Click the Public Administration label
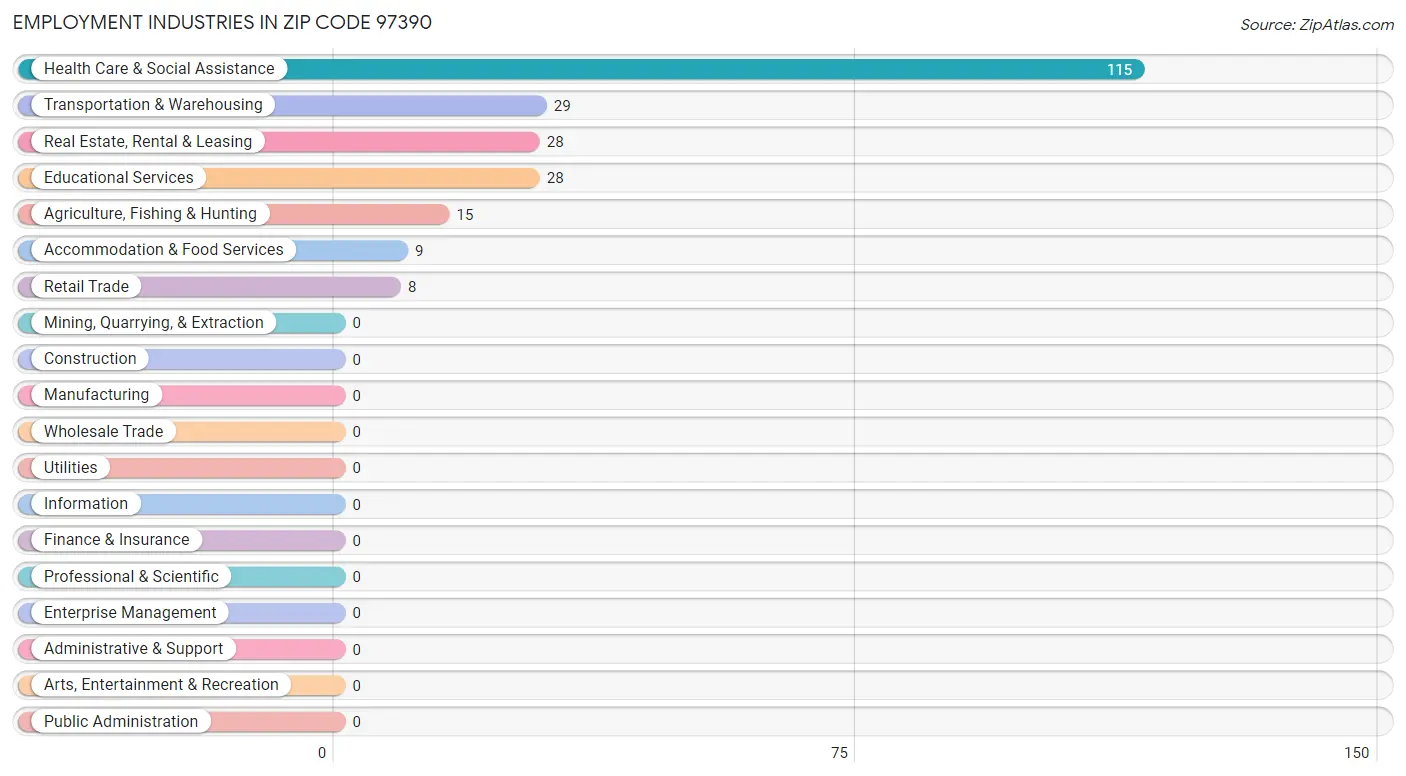 121,722
